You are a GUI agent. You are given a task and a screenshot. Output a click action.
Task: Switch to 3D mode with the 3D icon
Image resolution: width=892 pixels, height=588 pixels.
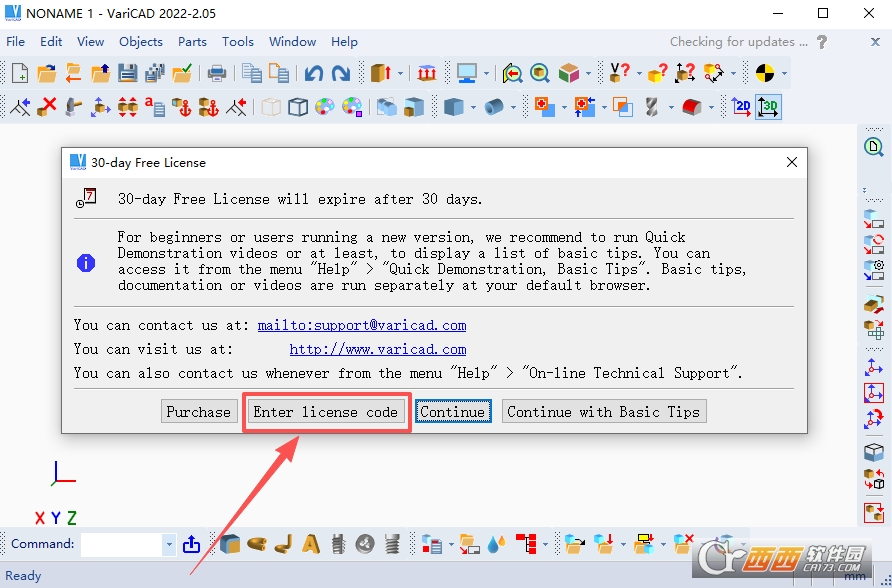(768, 106)
